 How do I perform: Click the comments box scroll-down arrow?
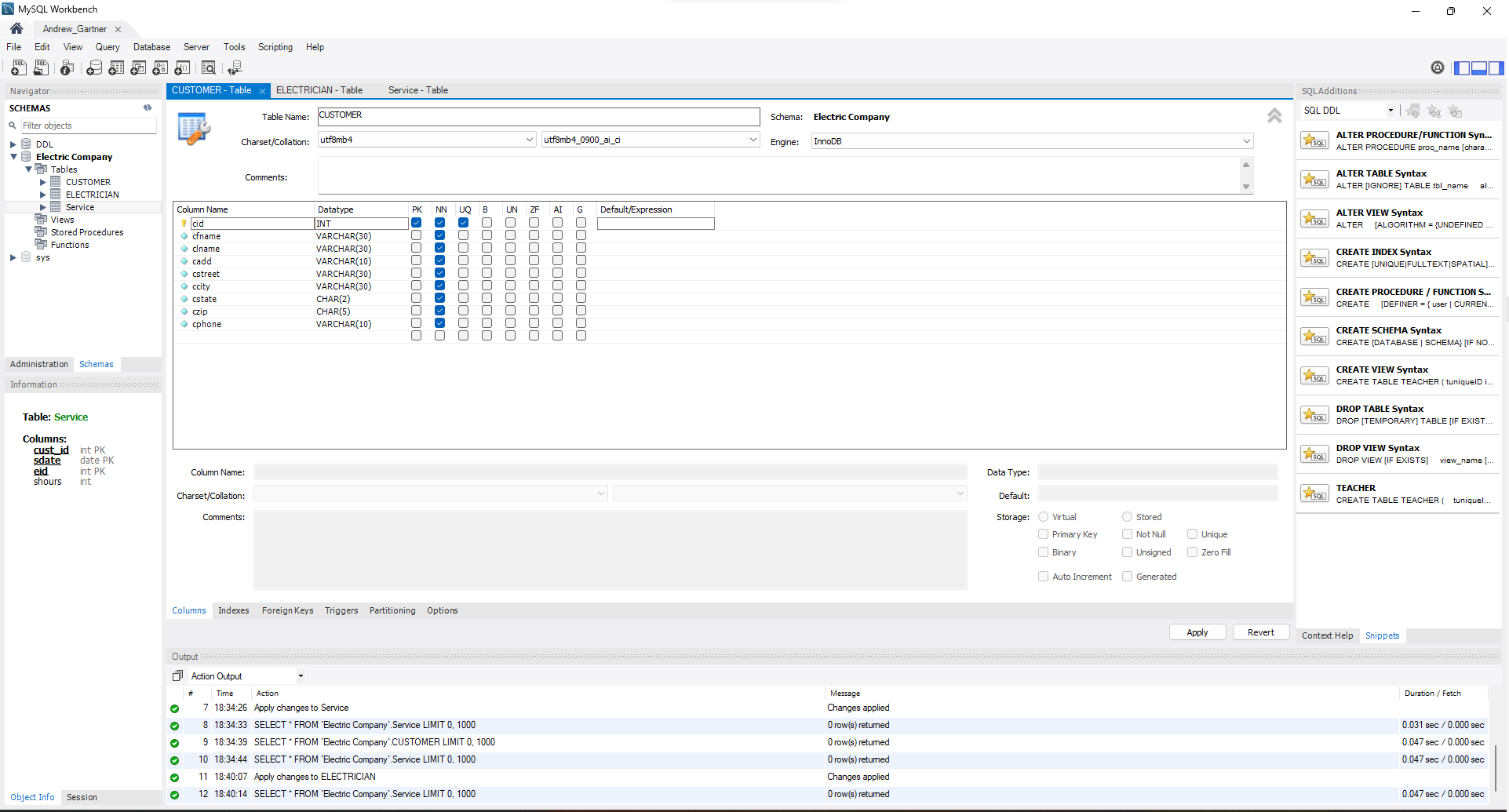point(1246,187)
